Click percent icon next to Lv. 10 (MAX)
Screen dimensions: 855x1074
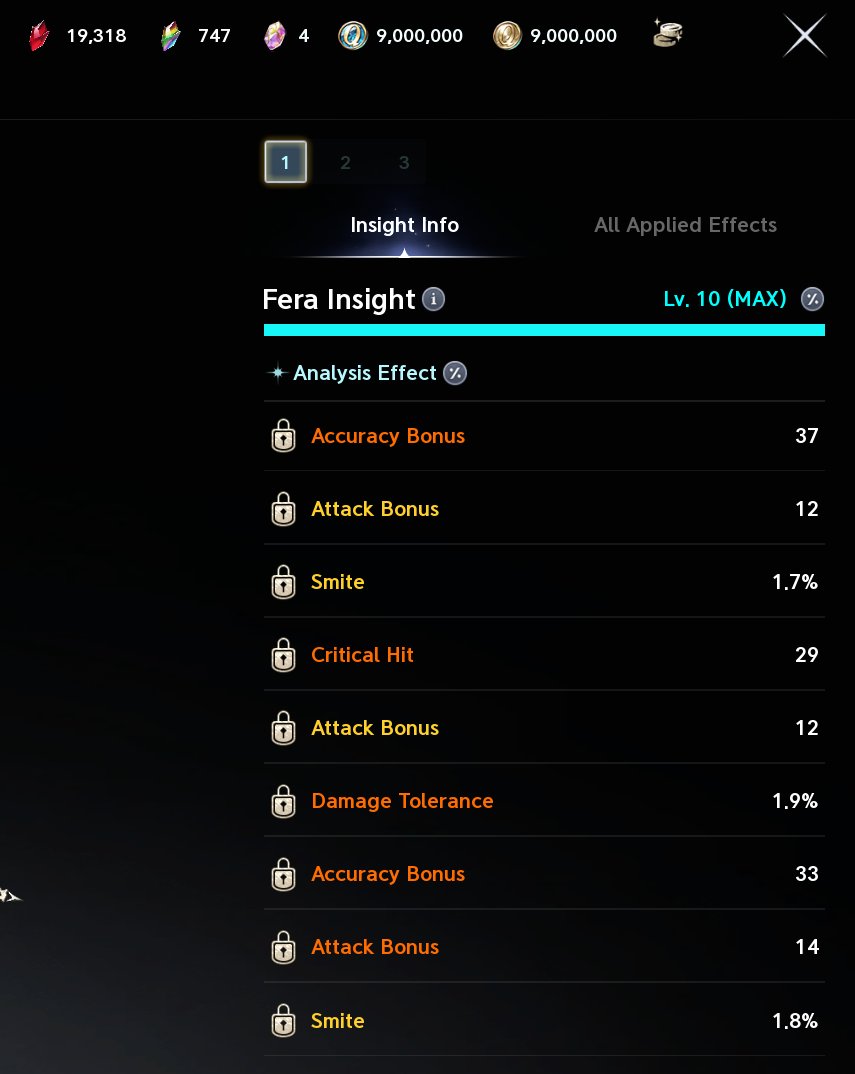click(x=813, y=299)
